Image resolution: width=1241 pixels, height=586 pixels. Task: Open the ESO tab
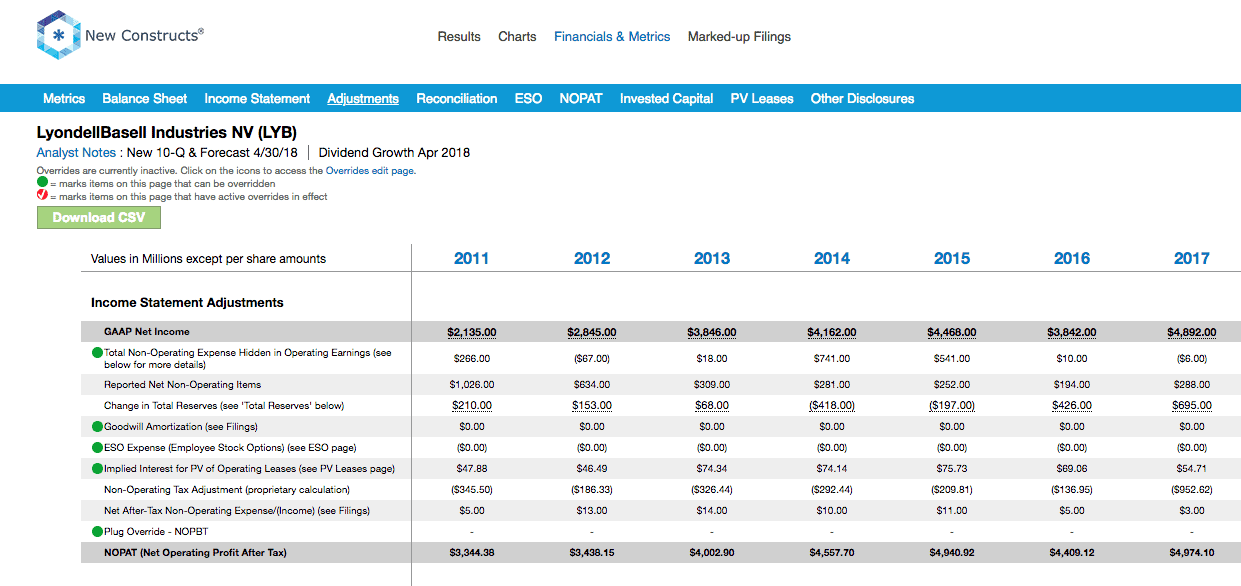point(528,99)
